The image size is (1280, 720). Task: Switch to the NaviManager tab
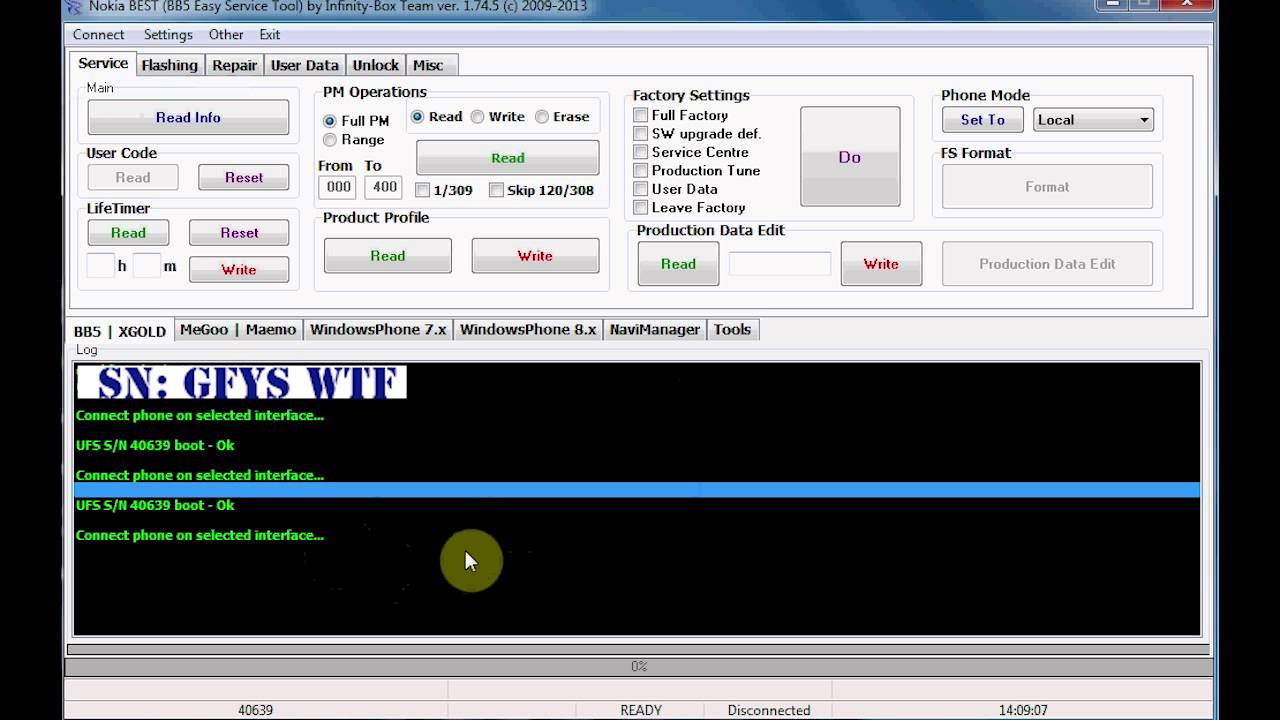coord(655,330)
